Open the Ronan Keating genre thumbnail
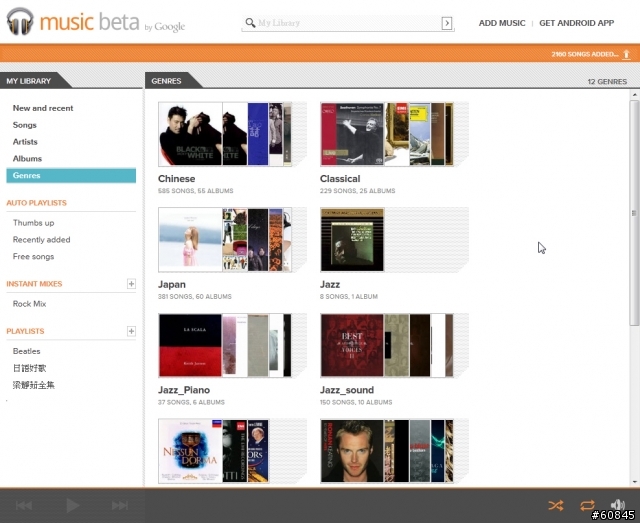Viewport: 640px width, 523px height. click(x=387, y=451)
